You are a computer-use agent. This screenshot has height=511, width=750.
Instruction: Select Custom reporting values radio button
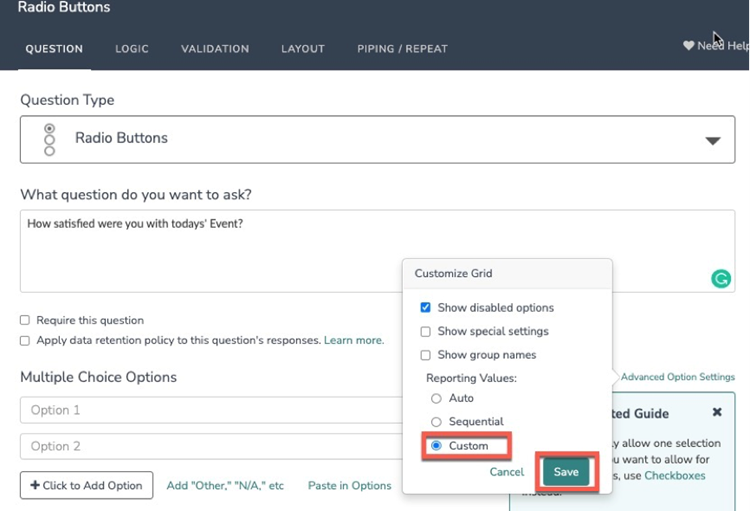pyautogui.click(x=436, y=446)
